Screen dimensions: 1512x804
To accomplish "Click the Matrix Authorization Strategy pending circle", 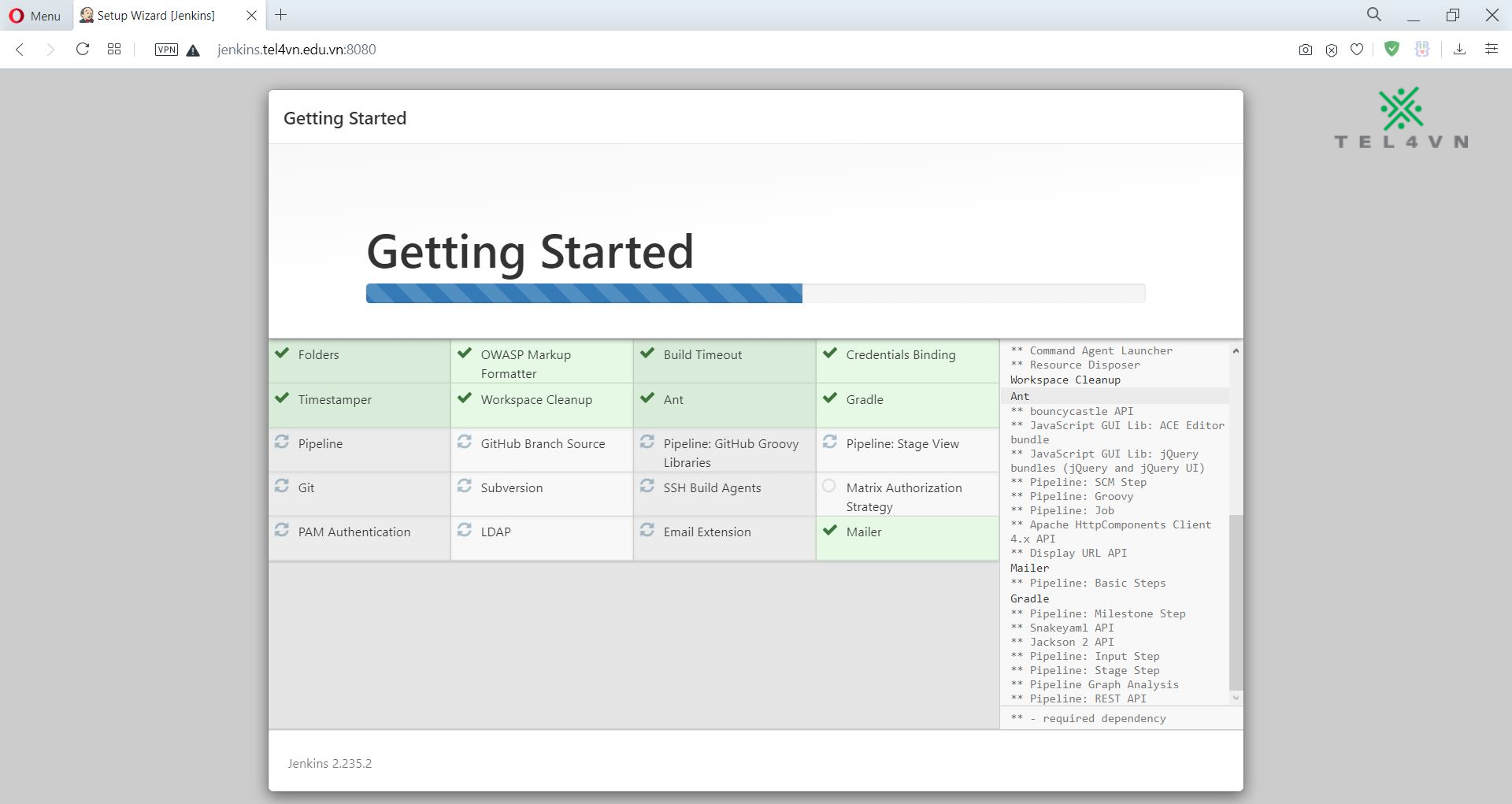I will point(829,486).
